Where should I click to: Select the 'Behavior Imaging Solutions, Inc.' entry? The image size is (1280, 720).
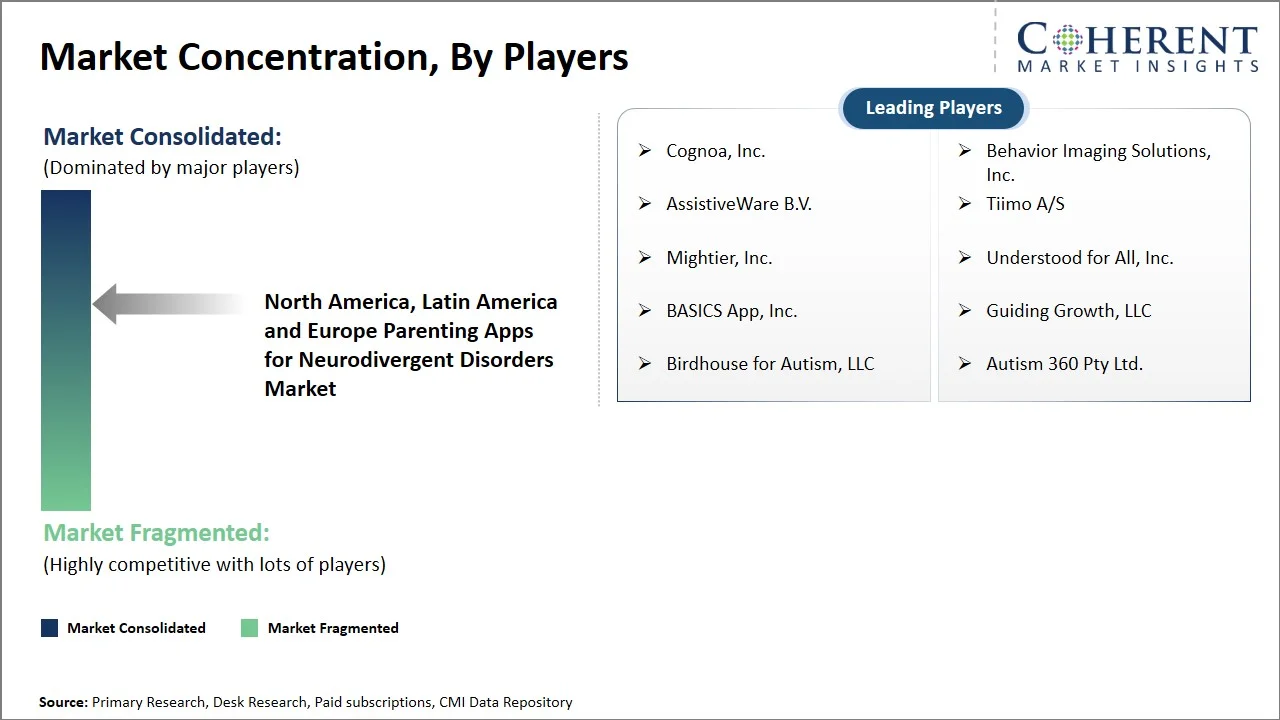coord(1098,163)
